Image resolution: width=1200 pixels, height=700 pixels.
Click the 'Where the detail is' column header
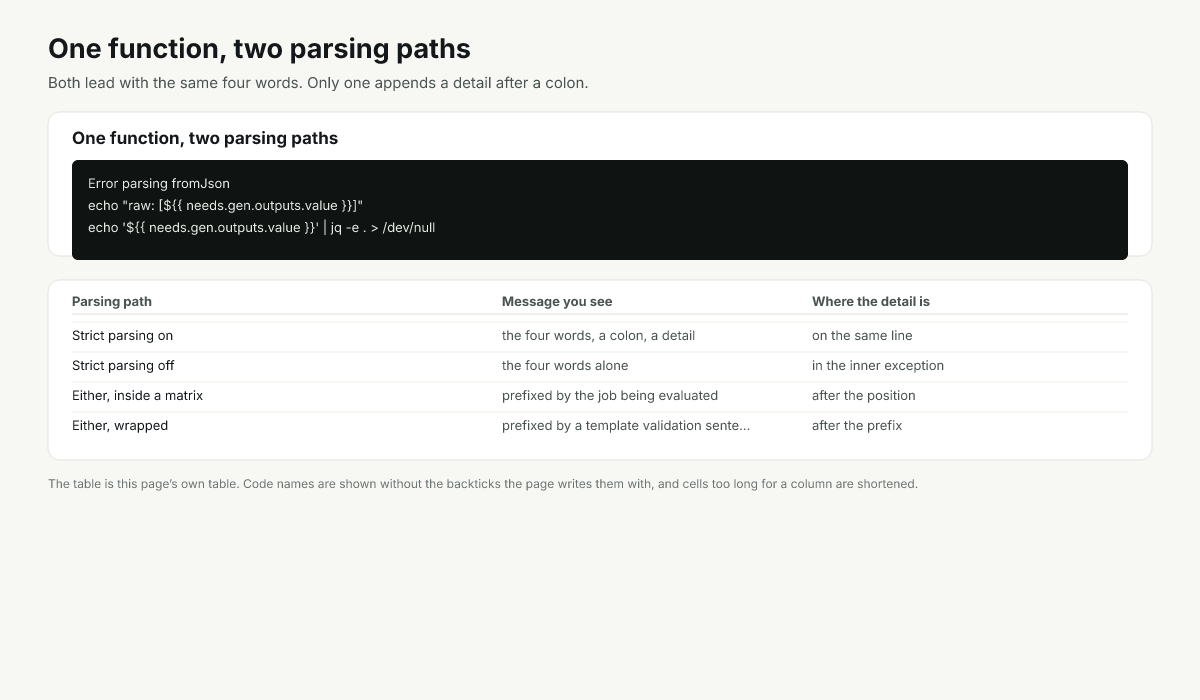tap(871, 301)
